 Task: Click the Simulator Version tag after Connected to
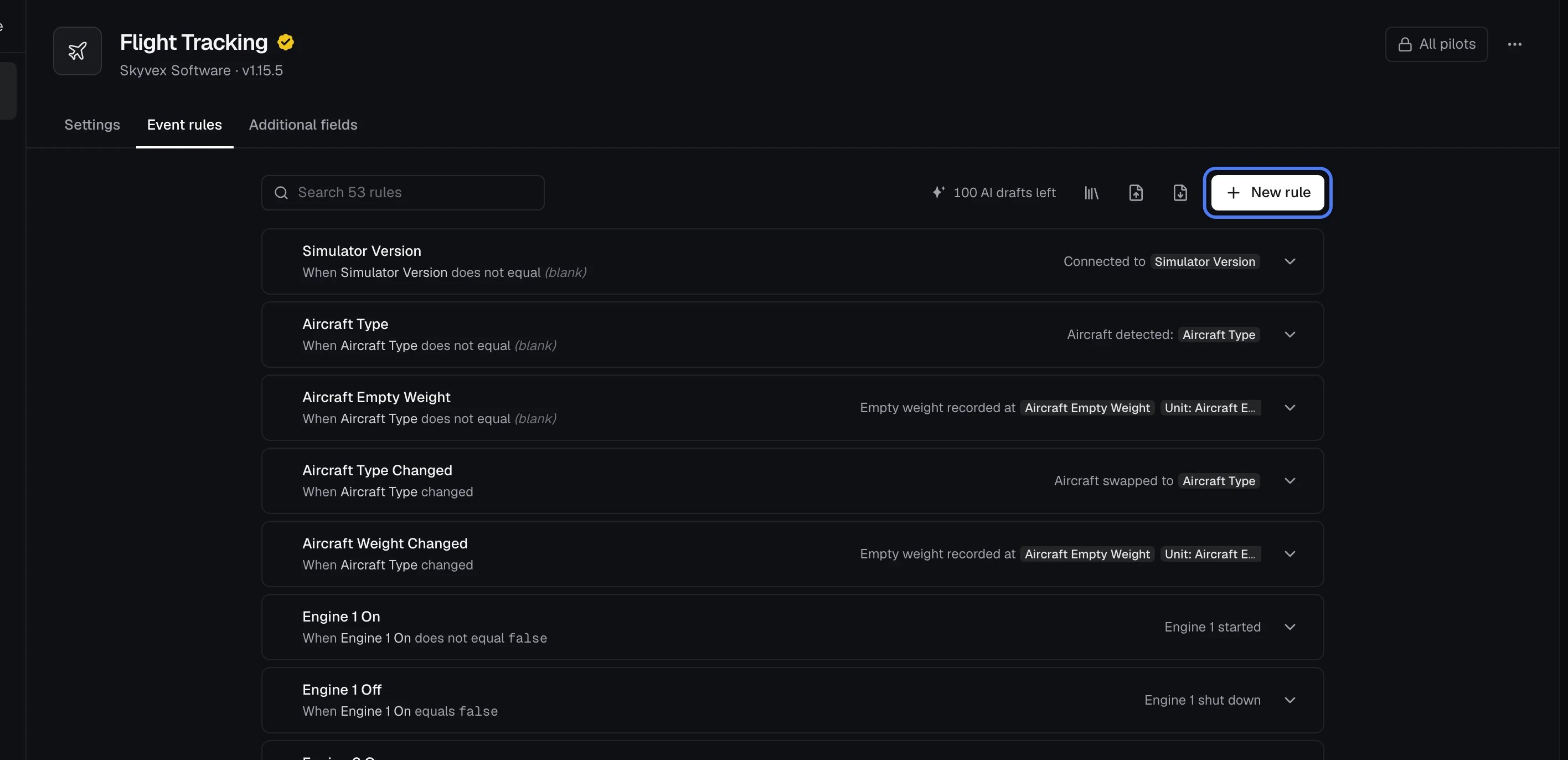pyautogui.click(x=1205, y=261)
